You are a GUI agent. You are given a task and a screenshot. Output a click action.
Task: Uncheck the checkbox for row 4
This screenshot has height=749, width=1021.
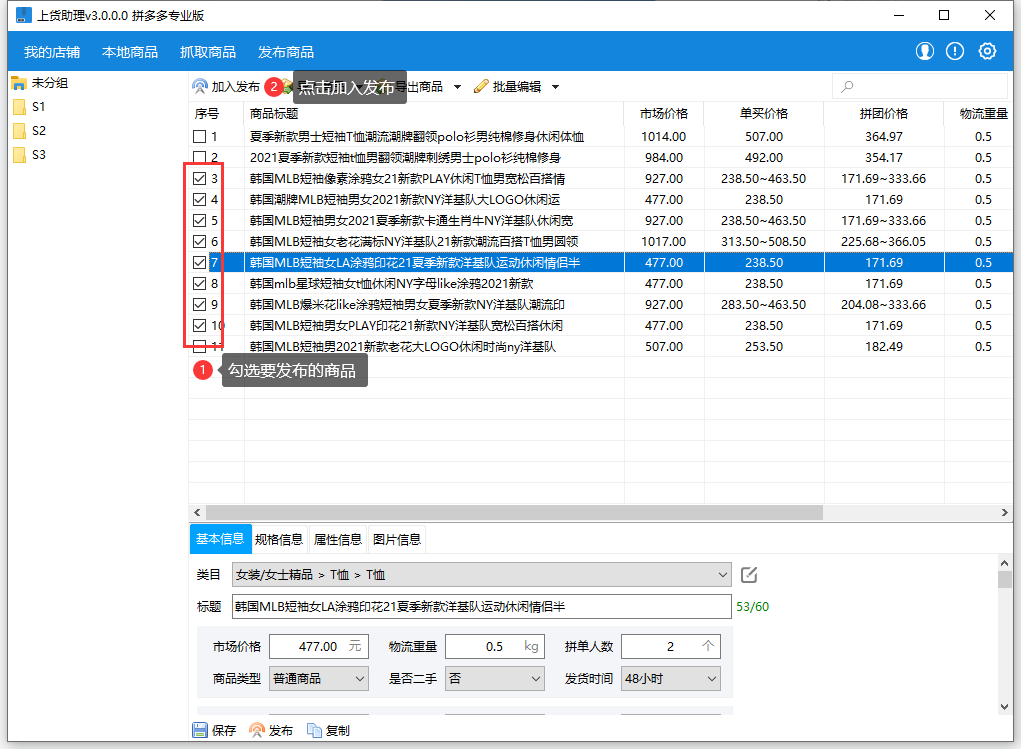pos(200,199)
